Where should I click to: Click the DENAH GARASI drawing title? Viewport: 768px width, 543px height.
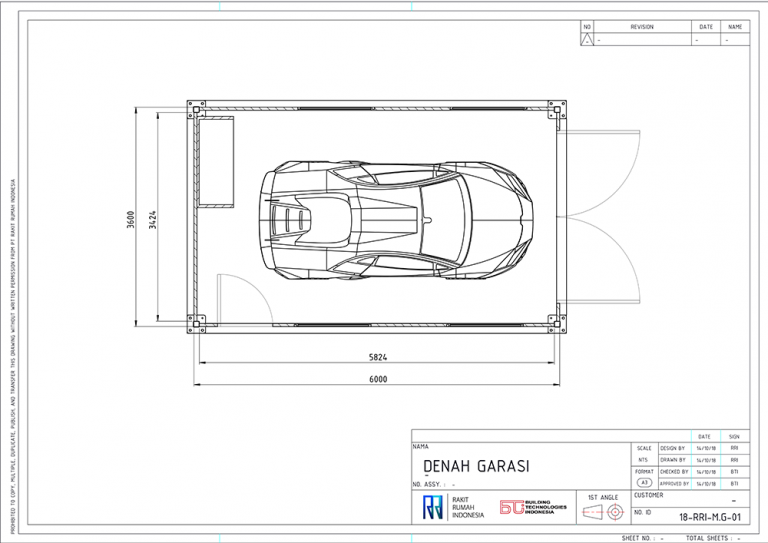pyautogui.click(x=476, y=466)
